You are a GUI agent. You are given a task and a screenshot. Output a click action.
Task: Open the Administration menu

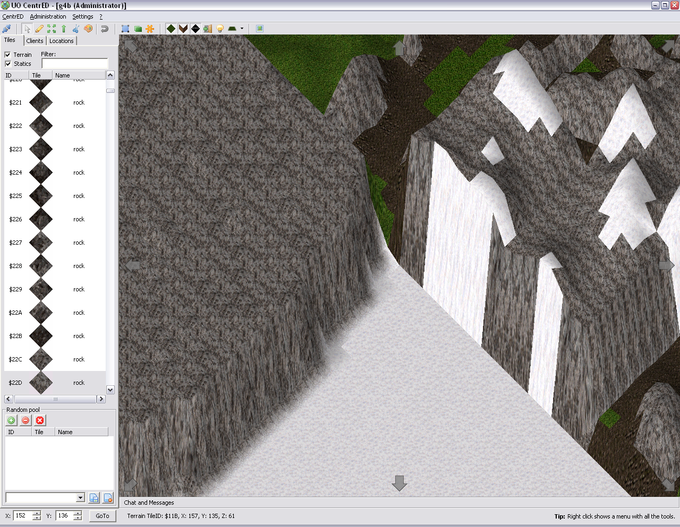47,17
